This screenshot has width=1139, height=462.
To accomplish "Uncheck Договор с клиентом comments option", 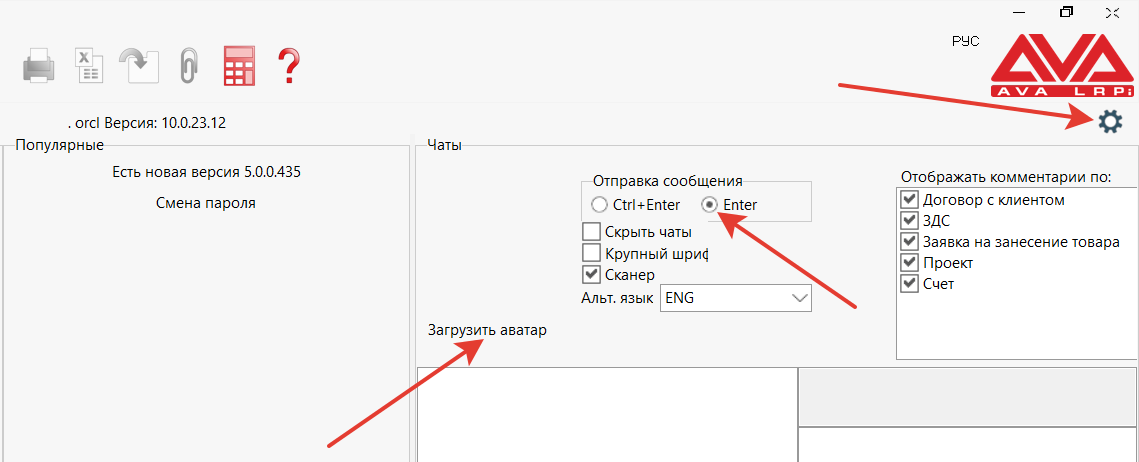I will pyautogui.click(x=909, y=200).
